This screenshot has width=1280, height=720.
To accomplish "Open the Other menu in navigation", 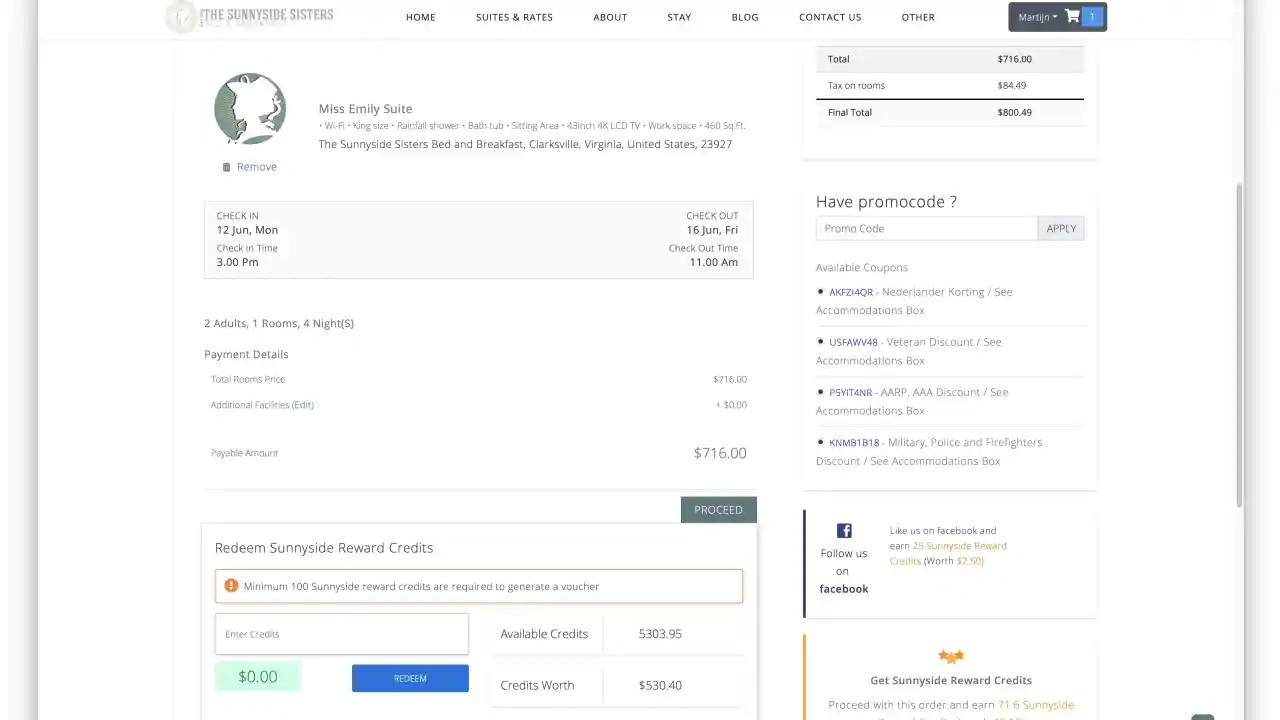I will (x=918, y=17).
